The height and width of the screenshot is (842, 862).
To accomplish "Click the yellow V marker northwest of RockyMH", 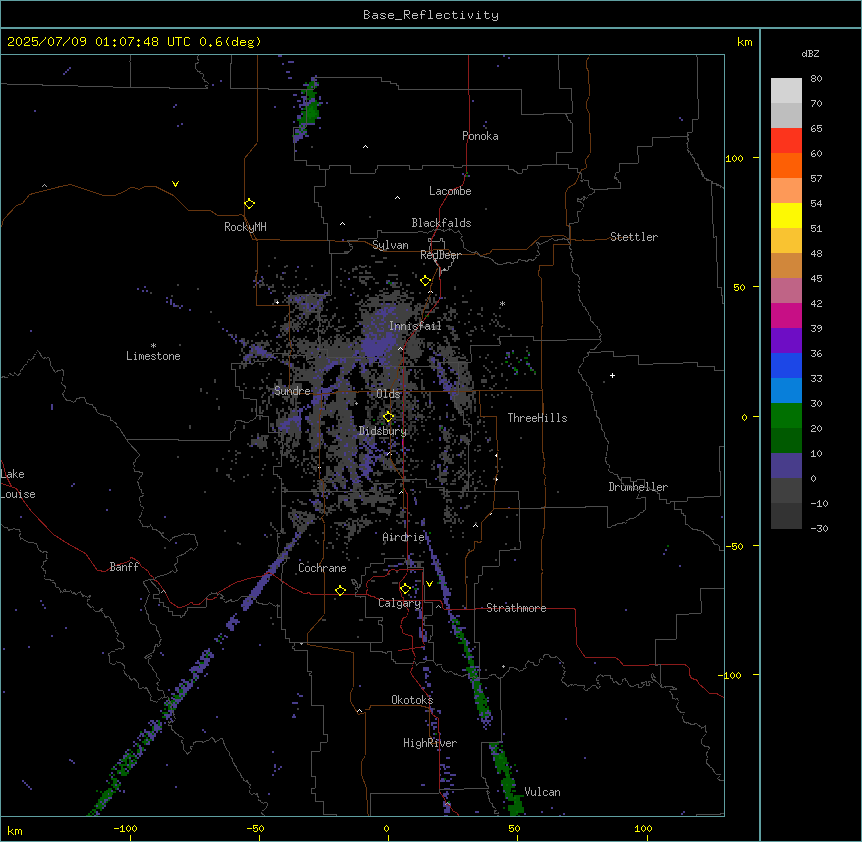I will pyautogui.click(x=175, y=184).
